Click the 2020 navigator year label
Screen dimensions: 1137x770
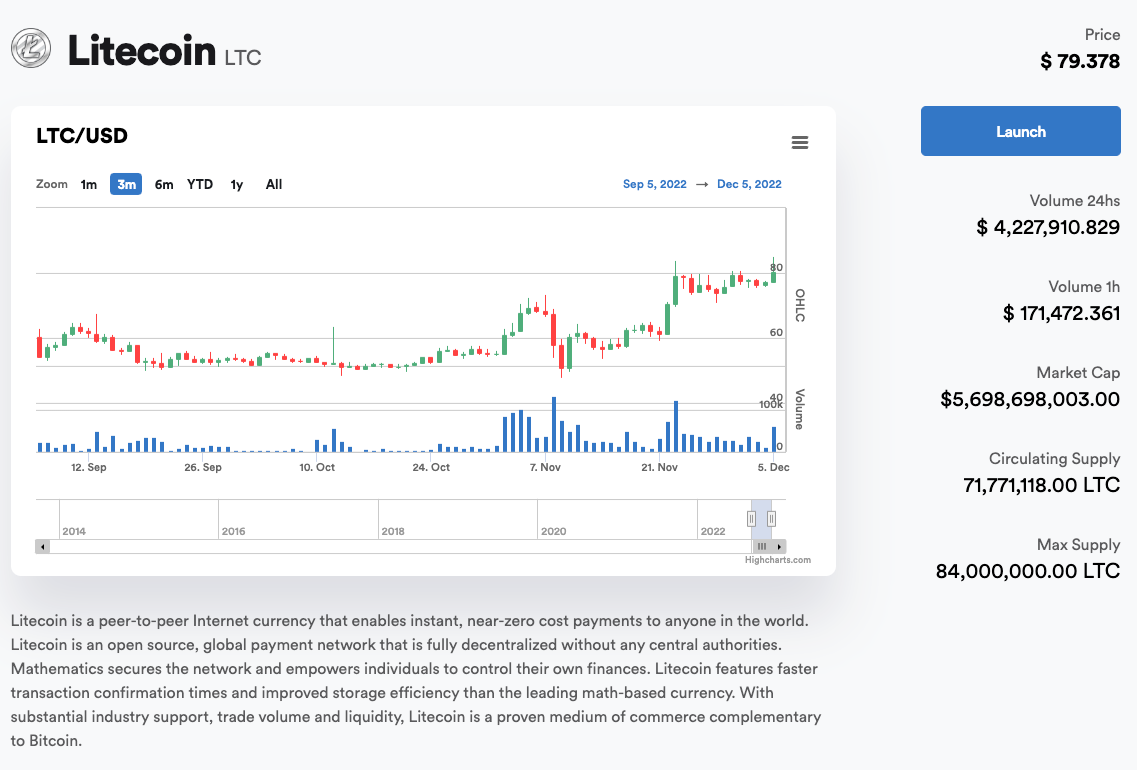point(553,531)
